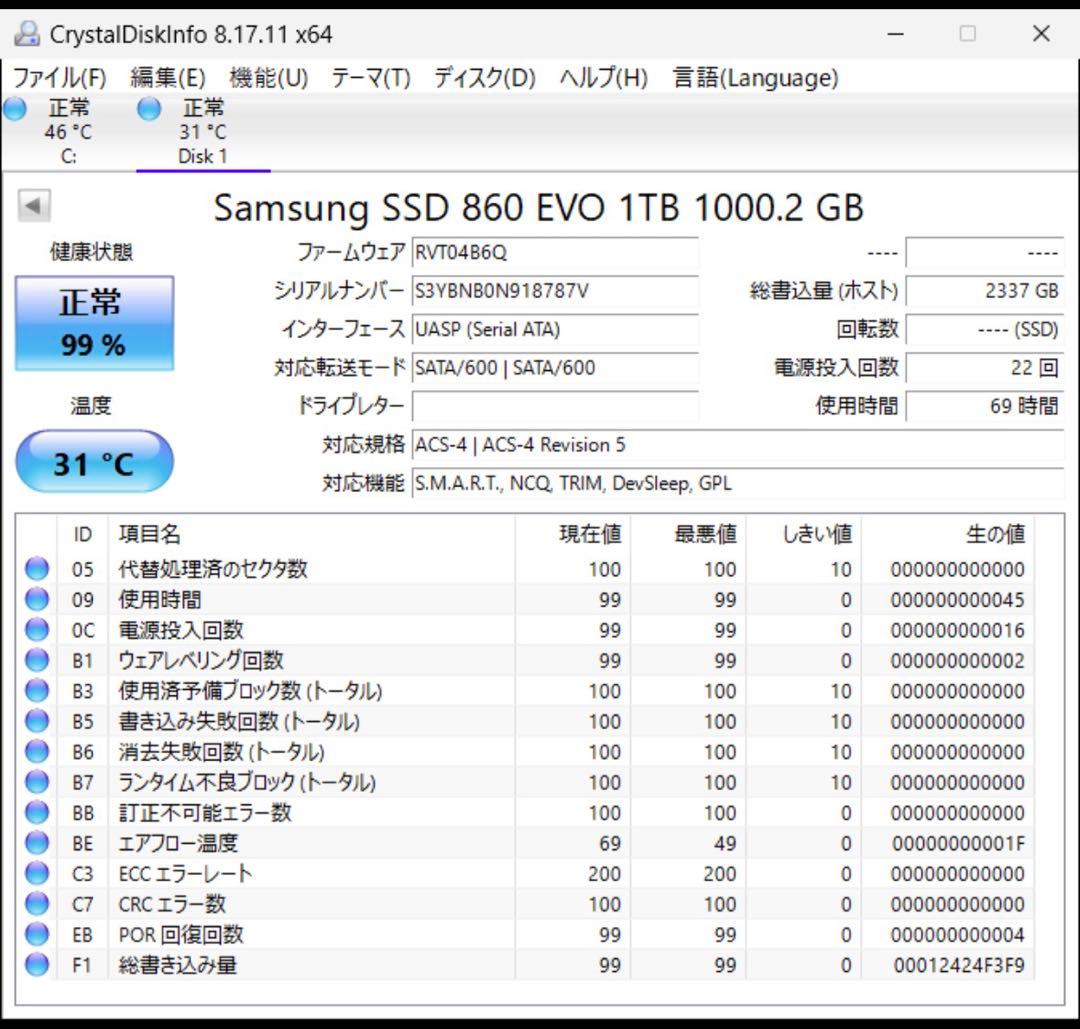Click the blue status orb for ID F1

pos(37,964)
